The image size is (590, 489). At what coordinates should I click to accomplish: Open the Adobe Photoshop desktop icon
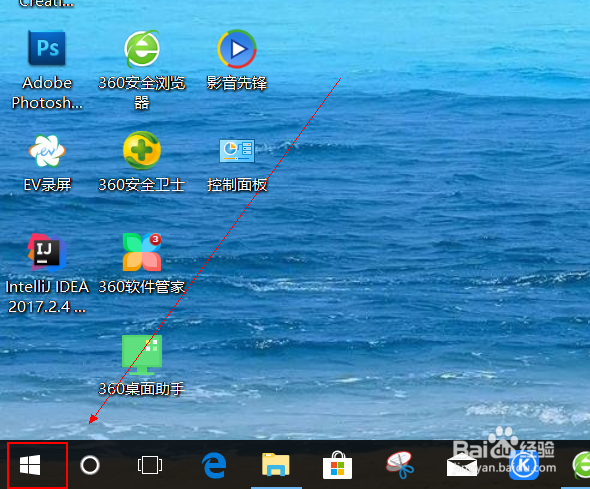[47, 48]
